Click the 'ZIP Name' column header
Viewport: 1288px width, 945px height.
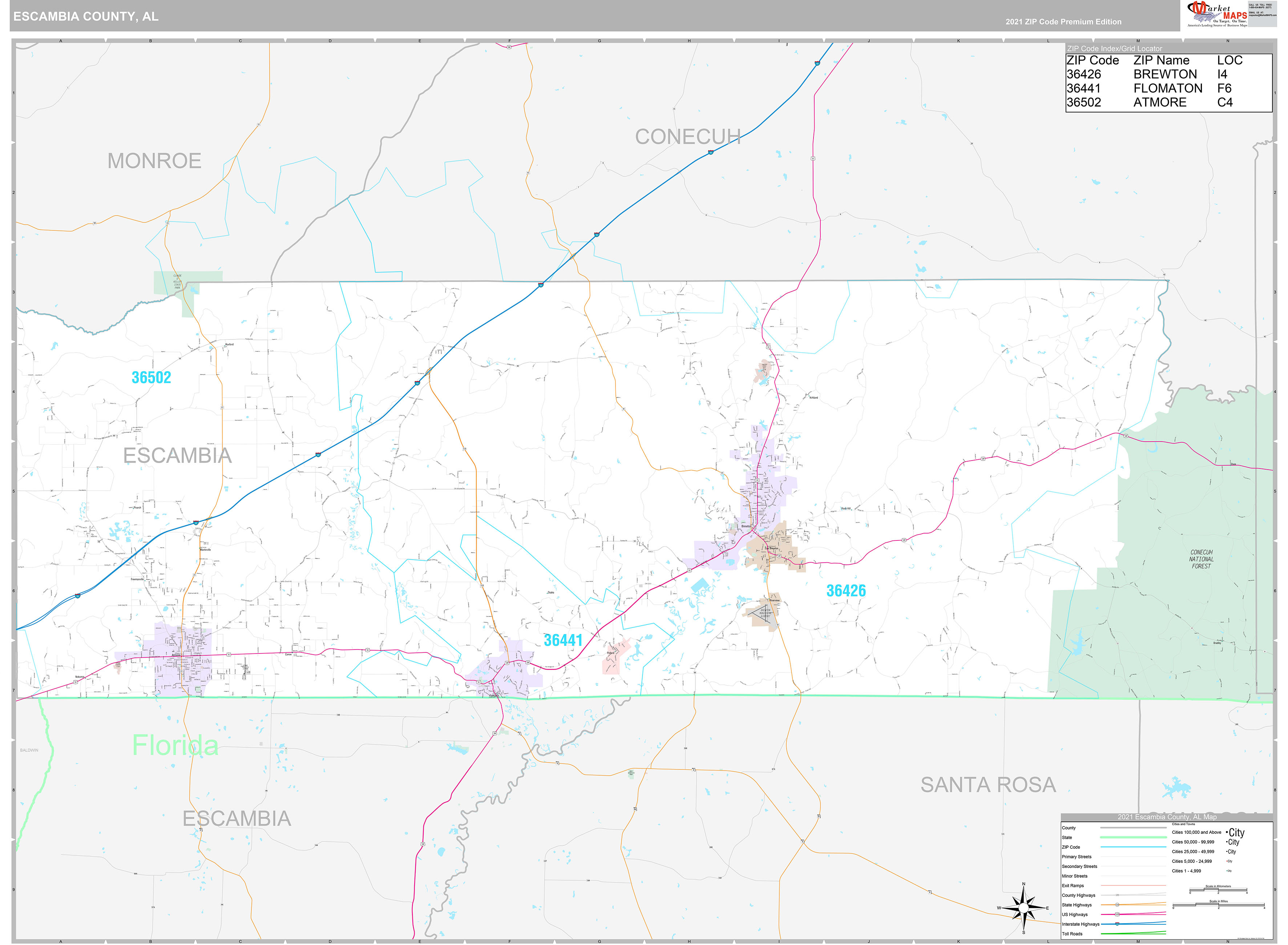pyautogui.click(x=1161, y=61)
